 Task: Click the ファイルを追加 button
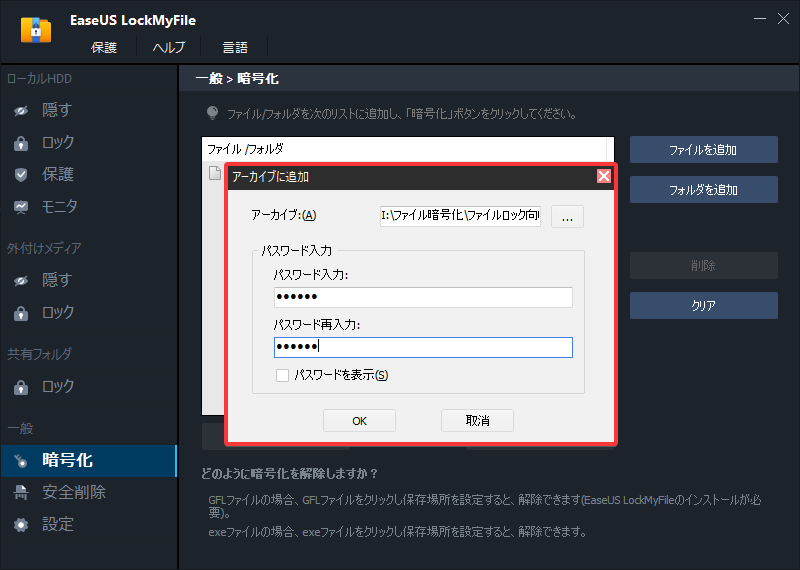[x=704, y=150]
